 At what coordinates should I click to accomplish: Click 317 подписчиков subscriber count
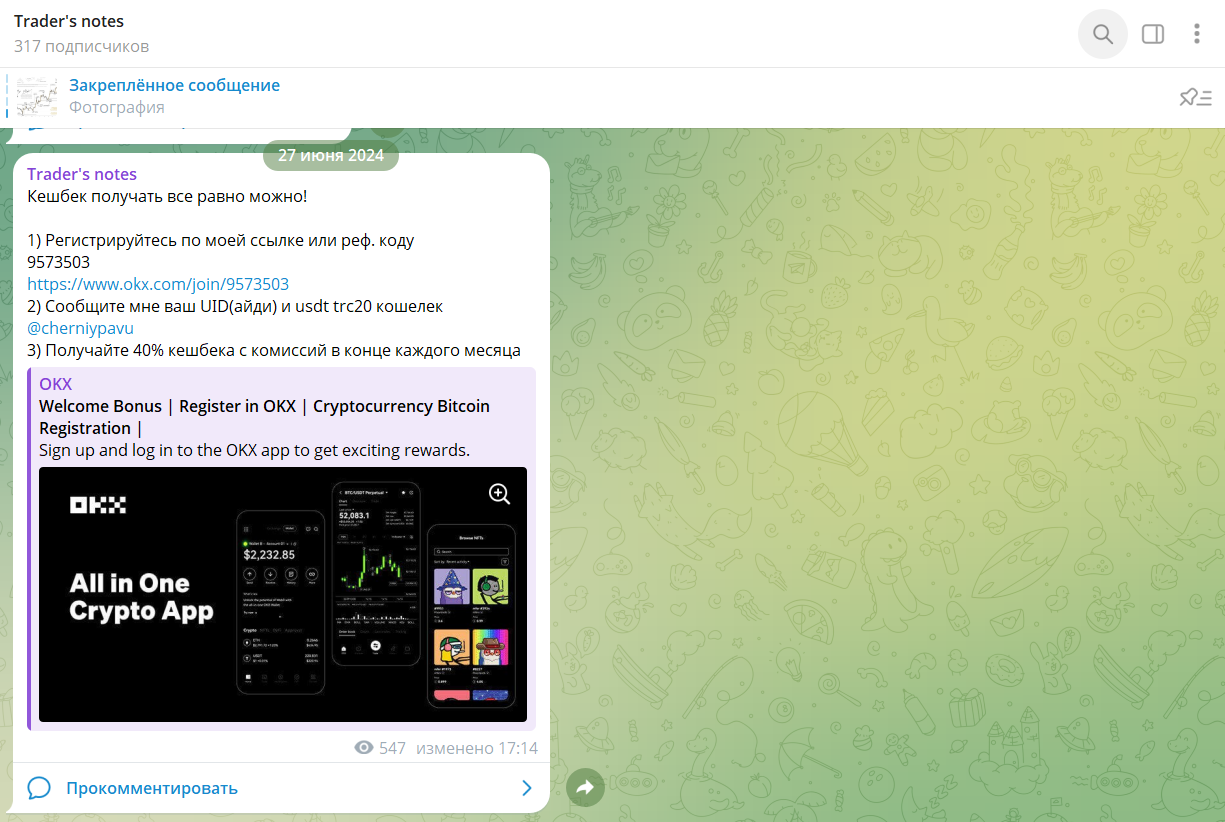point(82,46)
